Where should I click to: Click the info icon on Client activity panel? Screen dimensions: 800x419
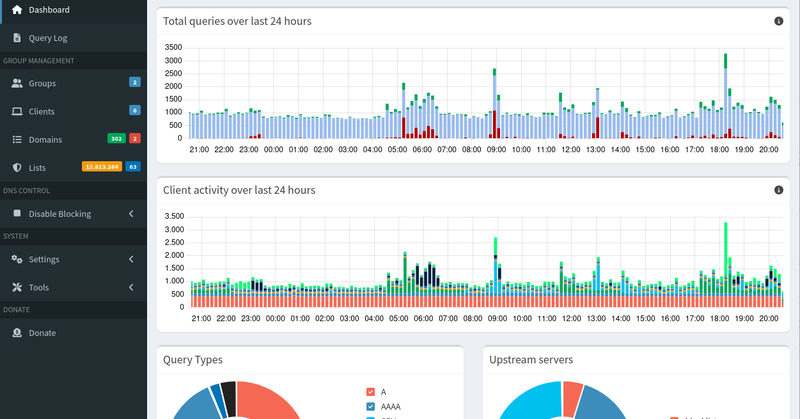click(779, 190)
